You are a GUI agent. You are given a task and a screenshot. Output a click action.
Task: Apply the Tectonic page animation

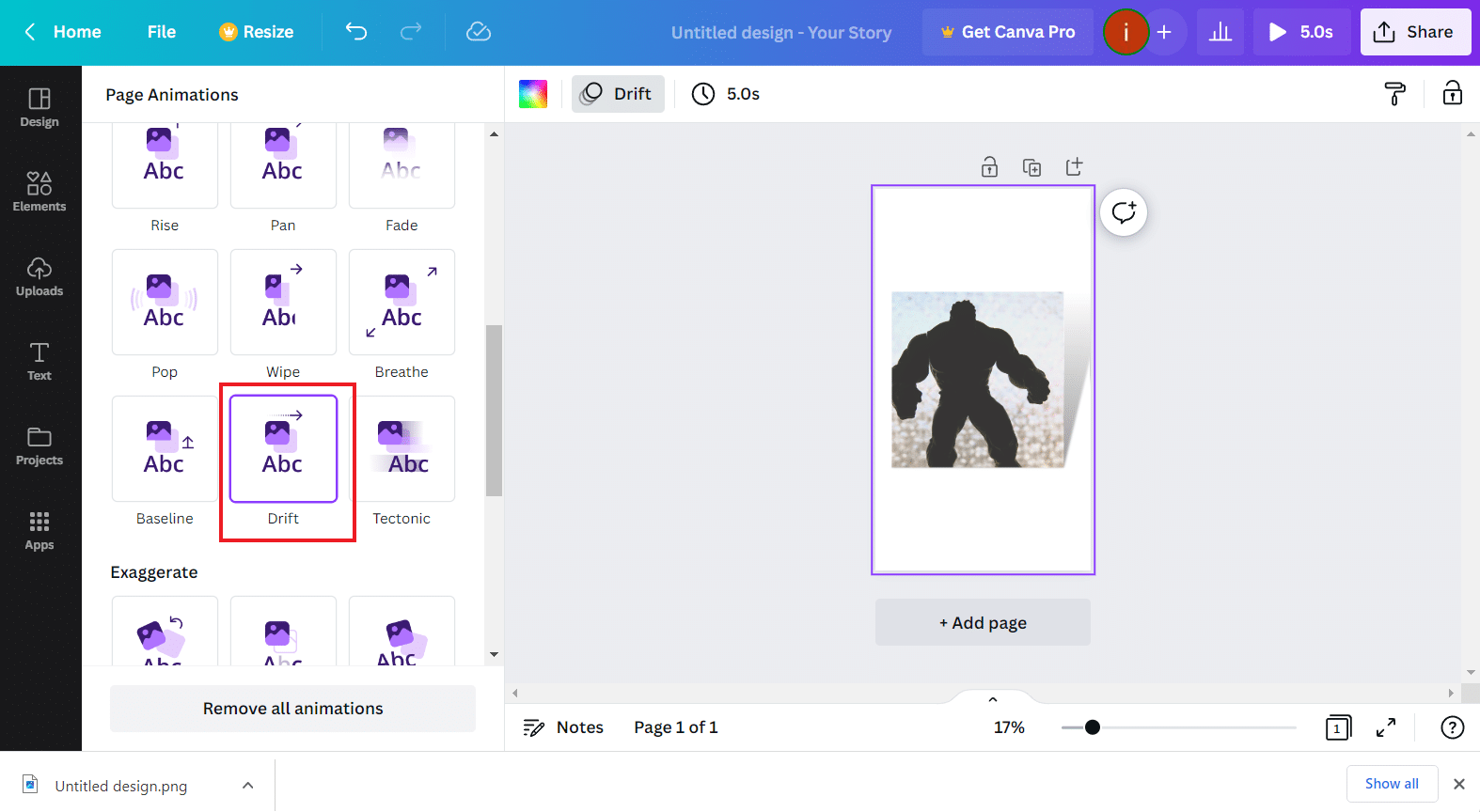coord(401,448)
